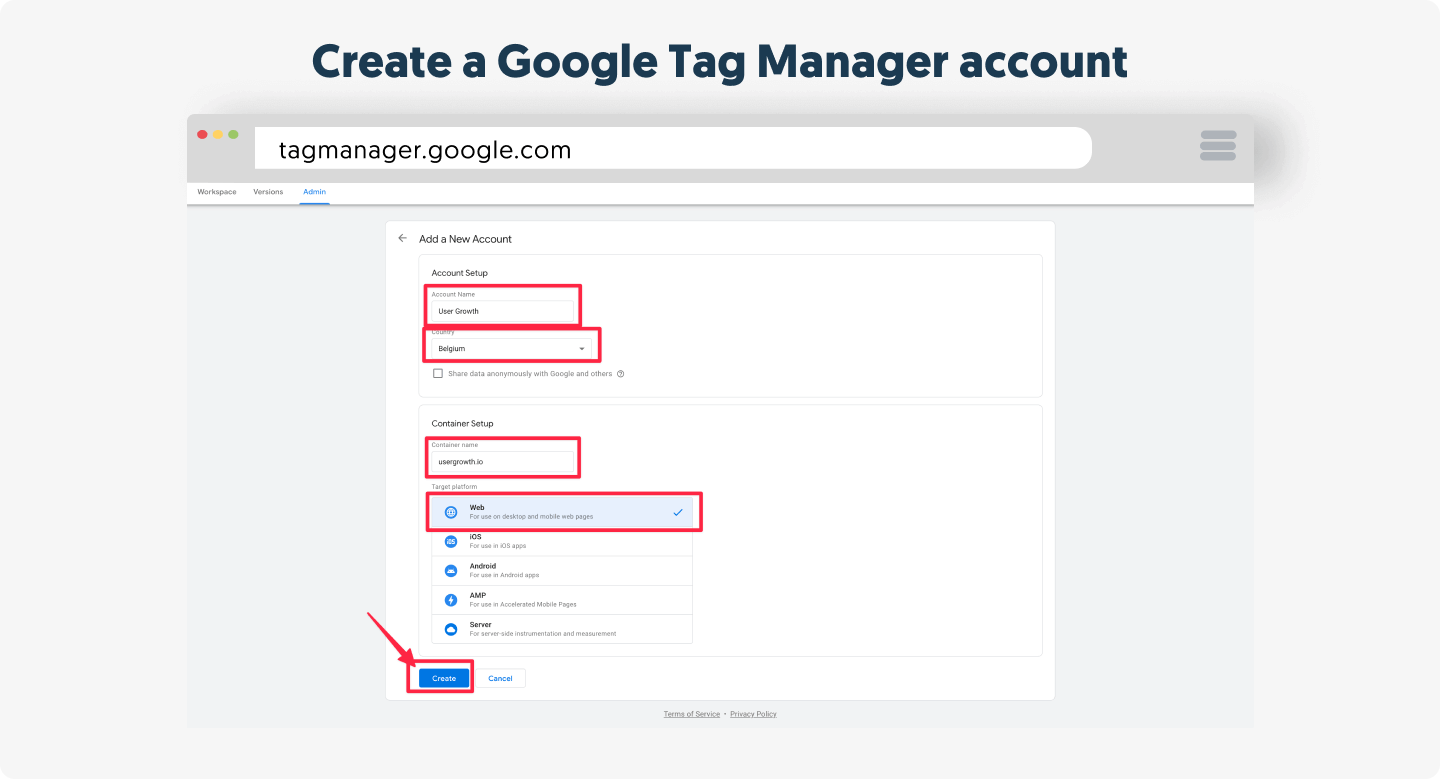Open the browser hamburger menu icon
The height and width of the screenshot is (779, 1440).
click(1218, 146)
